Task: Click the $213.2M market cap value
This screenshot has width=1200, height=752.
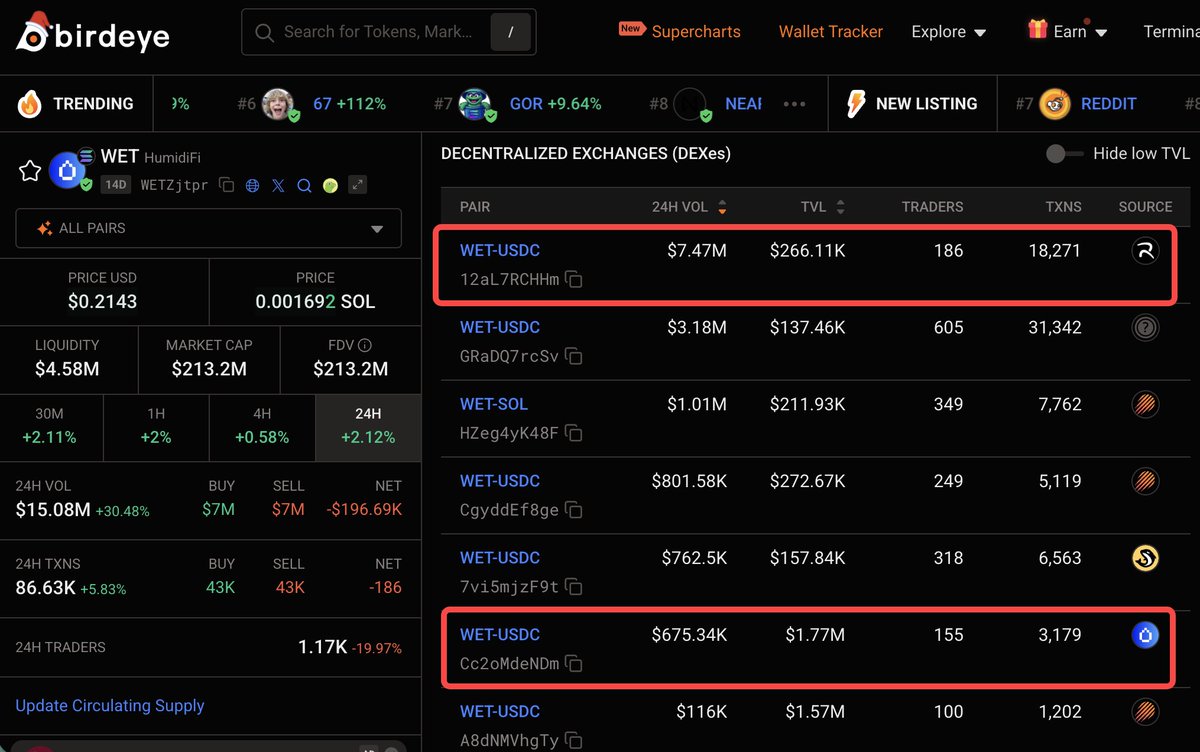Action: pos(209,369)
